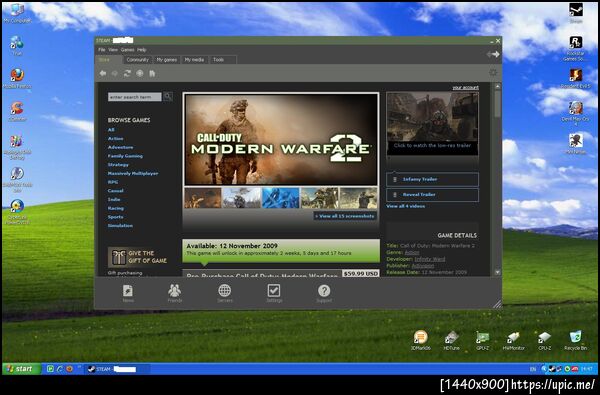Click the Steam browser forward arrow
This screenshot has width=600, height=395.
(114, 73)
